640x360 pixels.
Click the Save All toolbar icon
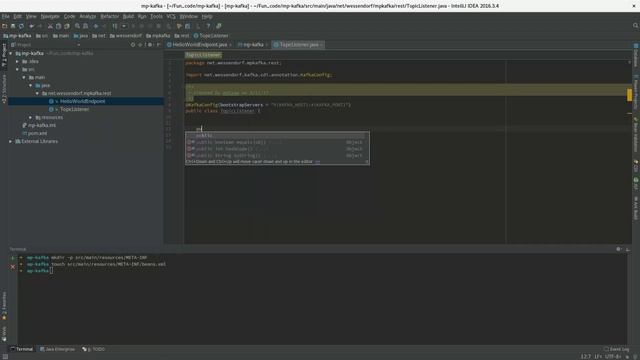point(13,26)
